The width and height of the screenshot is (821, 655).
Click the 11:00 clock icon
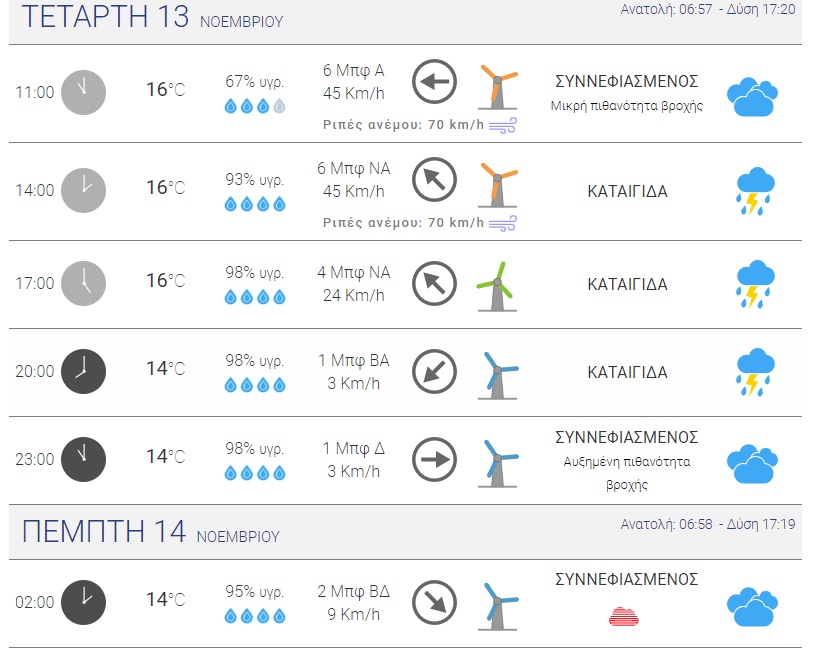click(x=83, y=92)
